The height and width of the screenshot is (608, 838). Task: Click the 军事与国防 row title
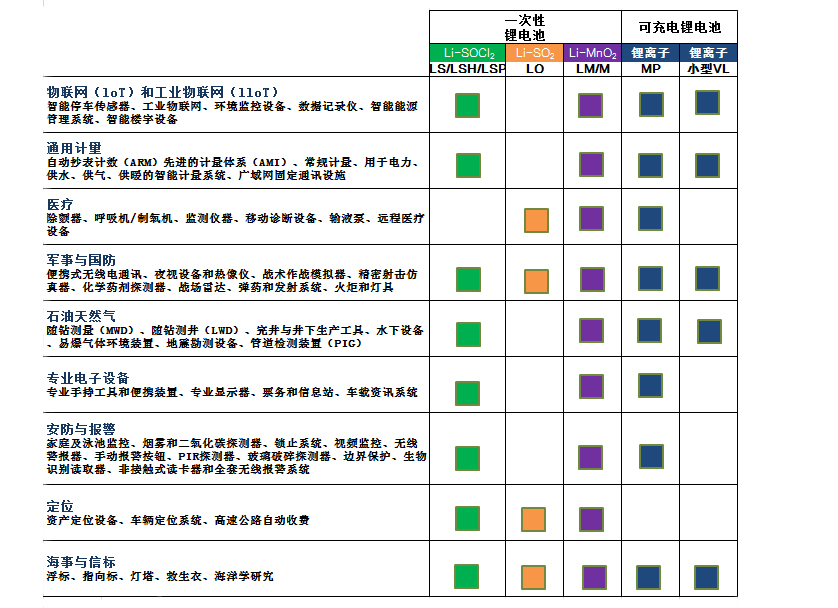point(81,260)
